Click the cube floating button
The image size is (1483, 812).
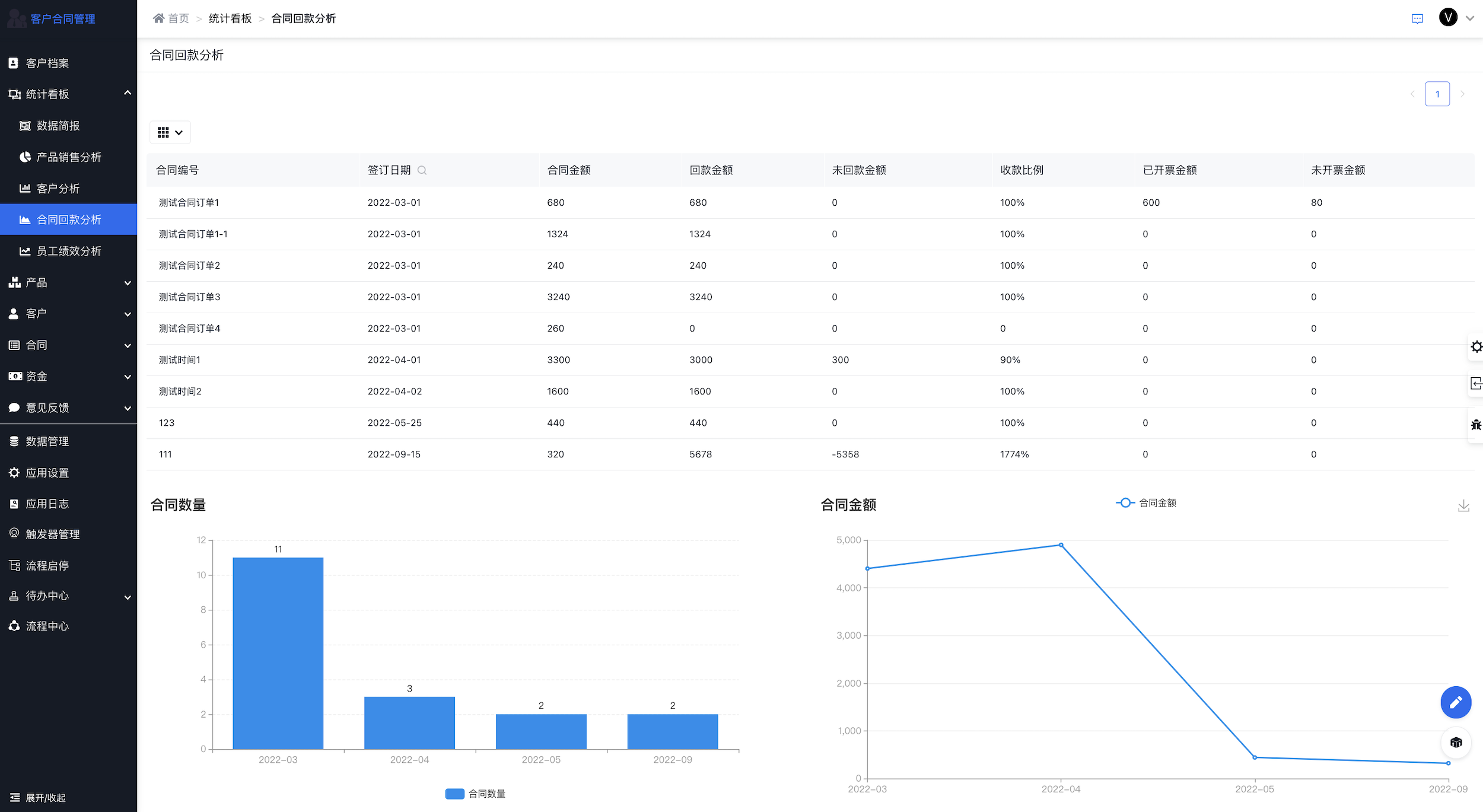[x=1456, y=742]
